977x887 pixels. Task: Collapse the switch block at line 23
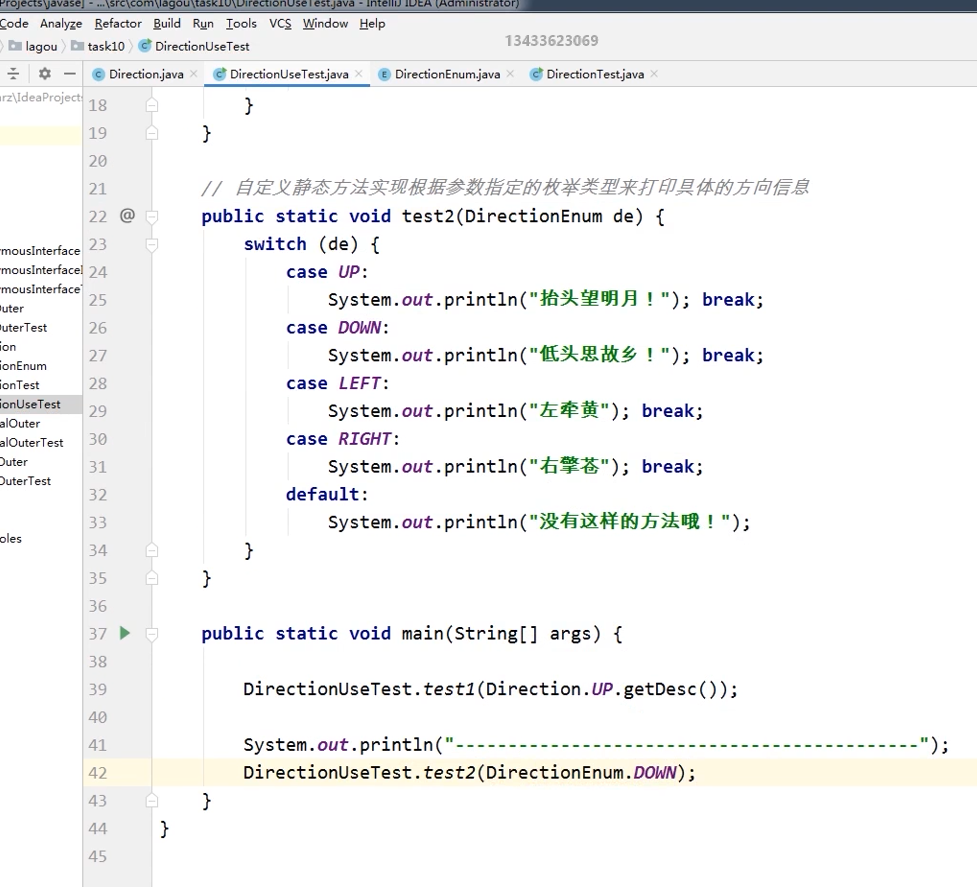[x=151, y=245]
